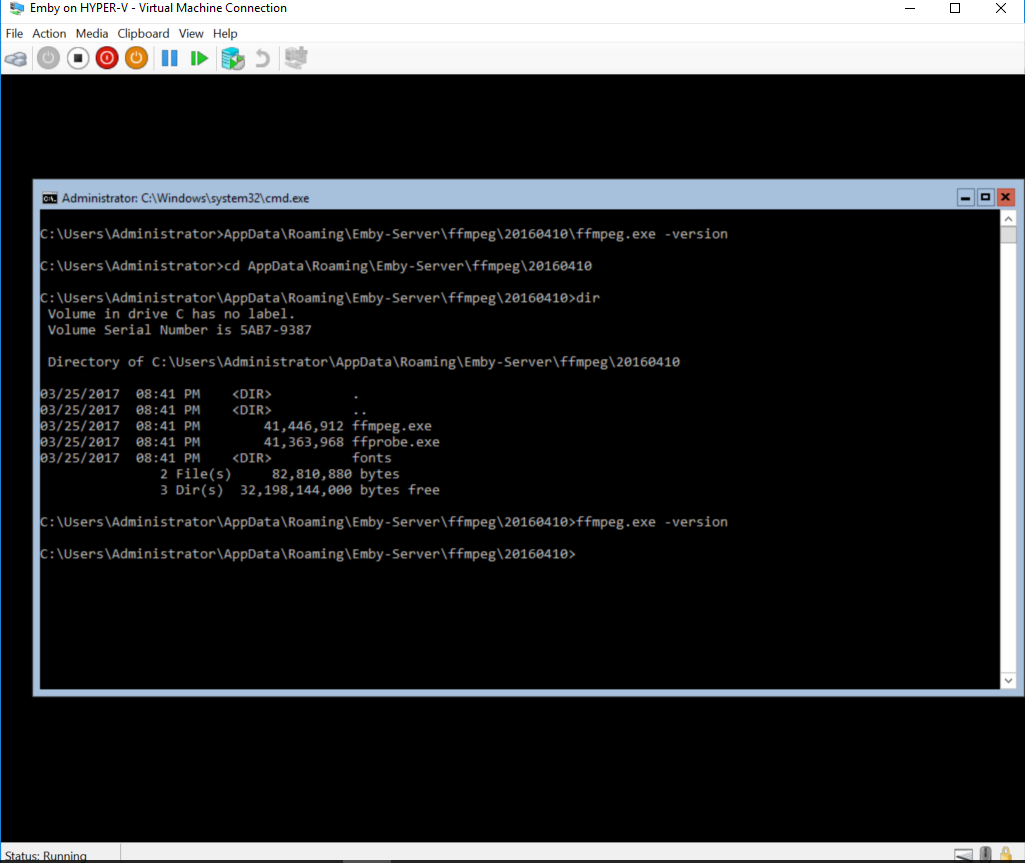1025x863 pixels.
Task: Click the Hyper-V window title icon
Action: point(16,8)
